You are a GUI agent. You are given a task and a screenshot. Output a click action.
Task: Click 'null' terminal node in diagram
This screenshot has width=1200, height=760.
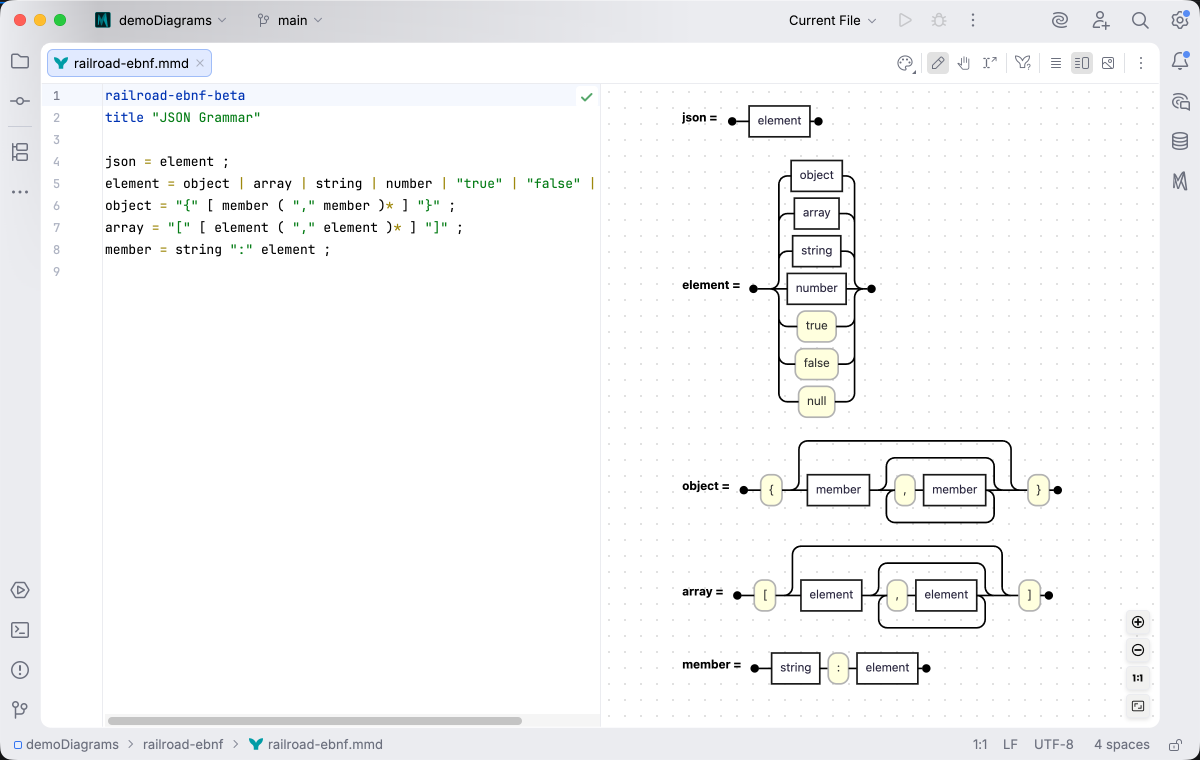817,401
